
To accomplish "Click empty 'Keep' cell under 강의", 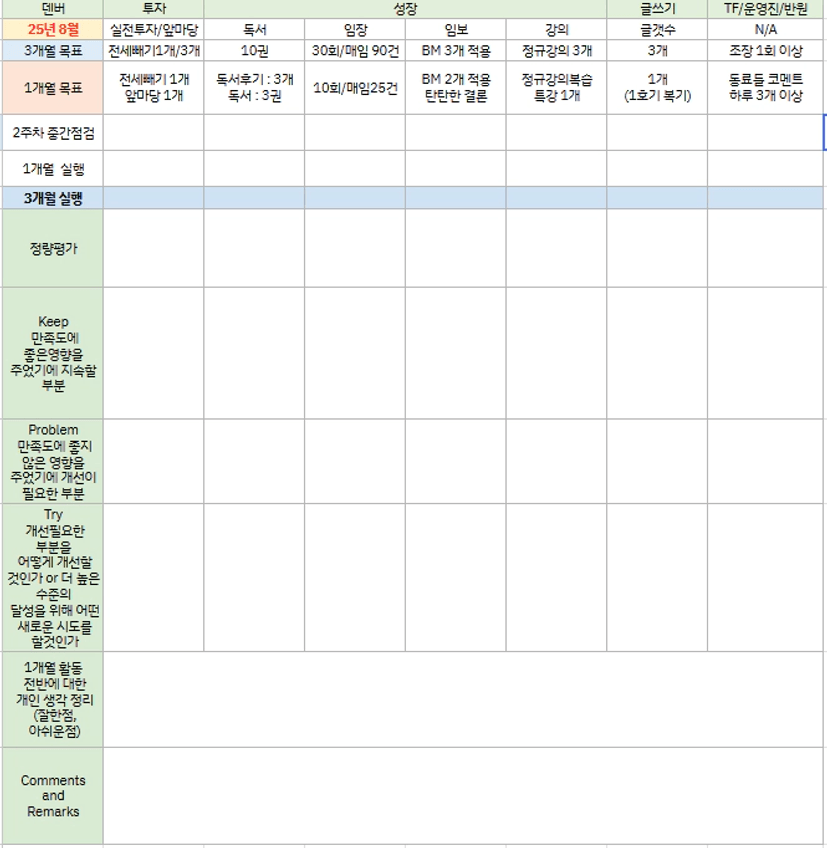I will 556,353.
